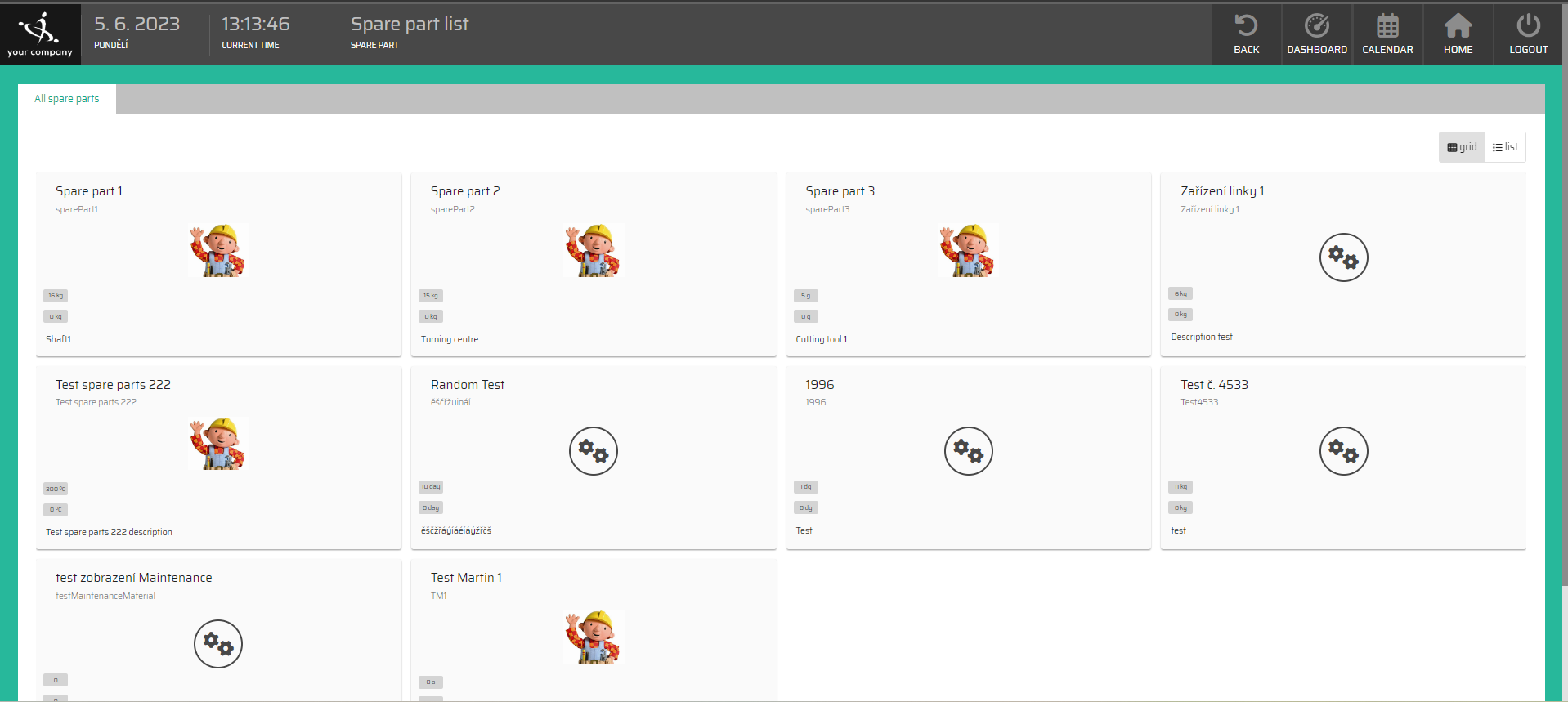Viewport: 1568px width, 702px height.
Task: Go to Home via house icon
Action: click(1458, 26)
